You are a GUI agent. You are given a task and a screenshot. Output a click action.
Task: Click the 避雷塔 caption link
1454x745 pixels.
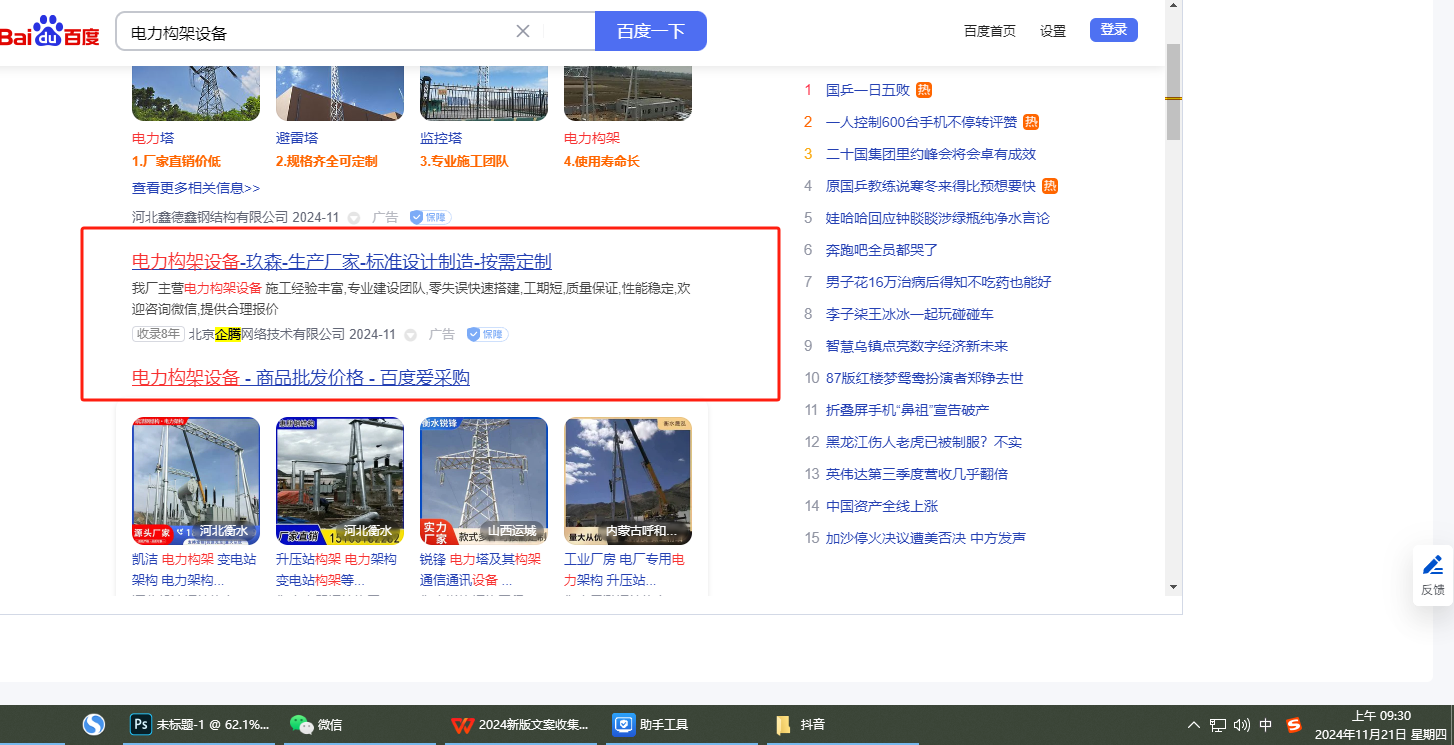pyautogui.click(x=297, y=138)
